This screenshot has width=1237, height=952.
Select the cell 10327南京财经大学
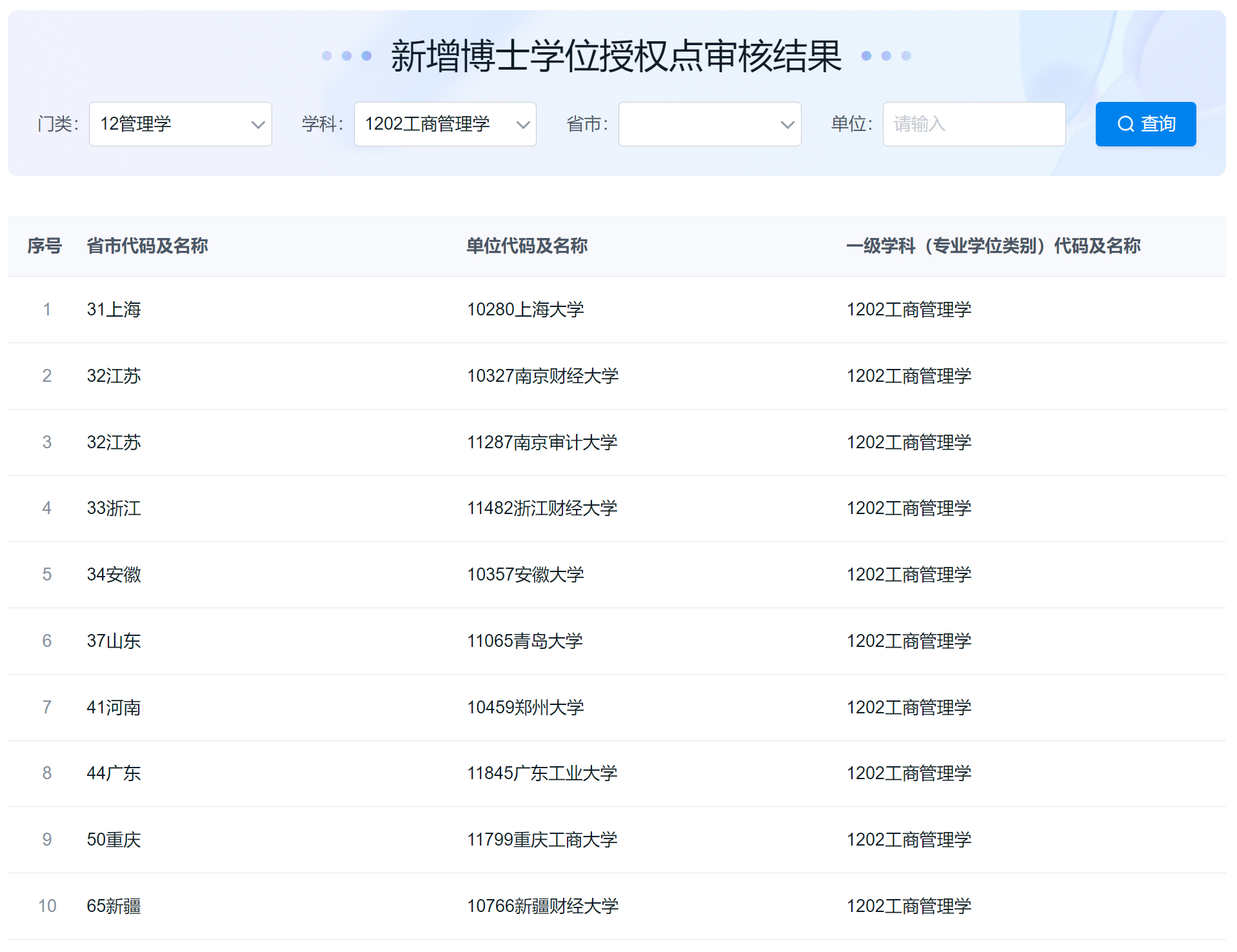[x=542, y=376]
